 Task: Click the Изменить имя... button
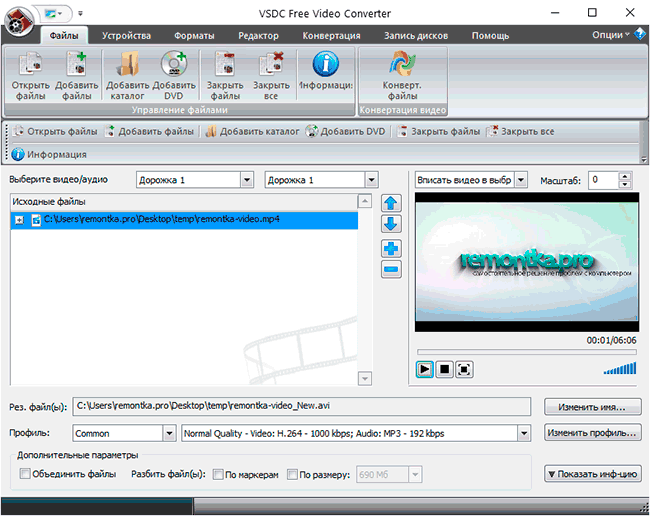[x=592, y=407]
